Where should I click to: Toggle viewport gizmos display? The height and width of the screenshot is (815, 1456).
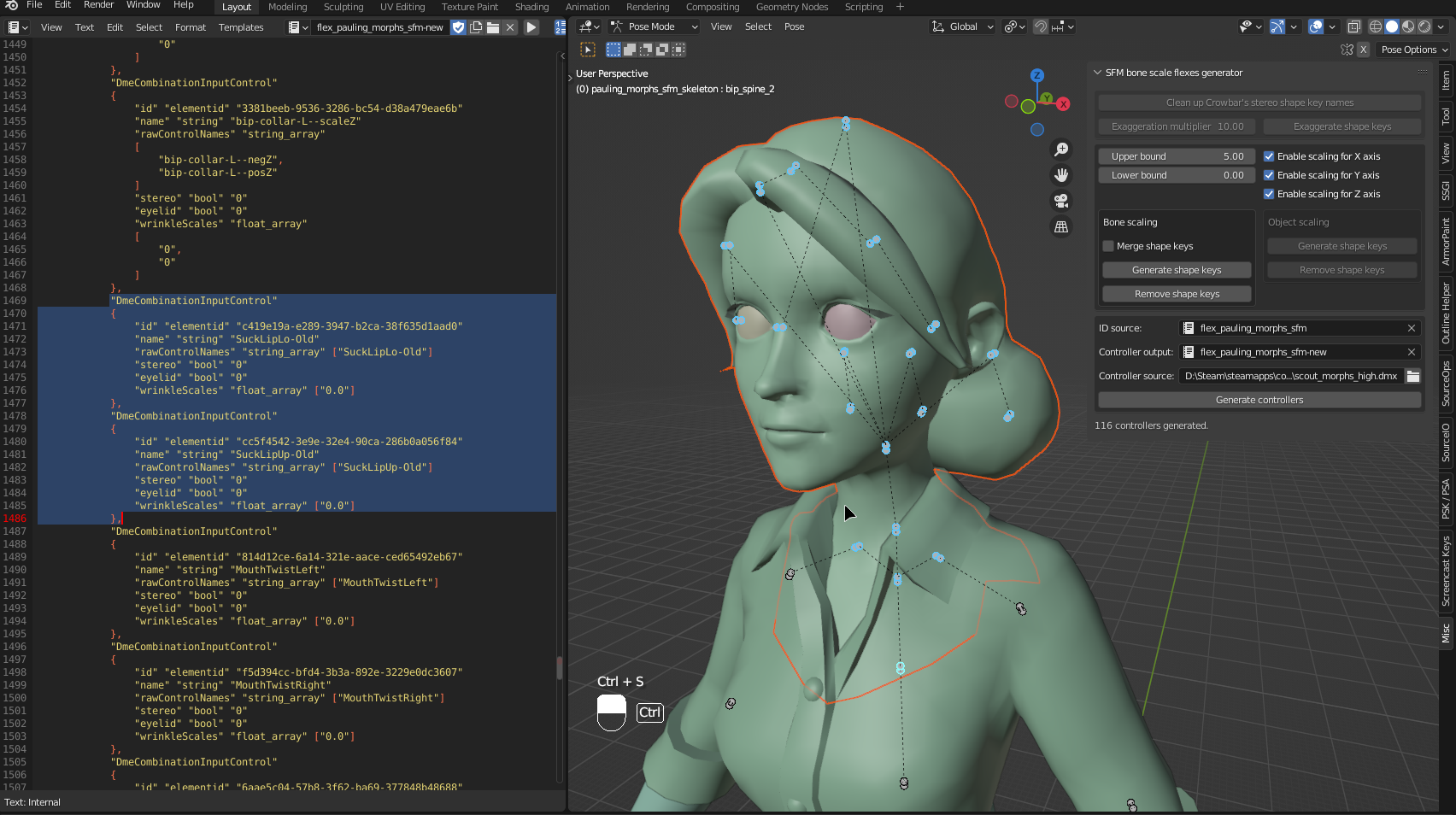[x=1277, y=26]
